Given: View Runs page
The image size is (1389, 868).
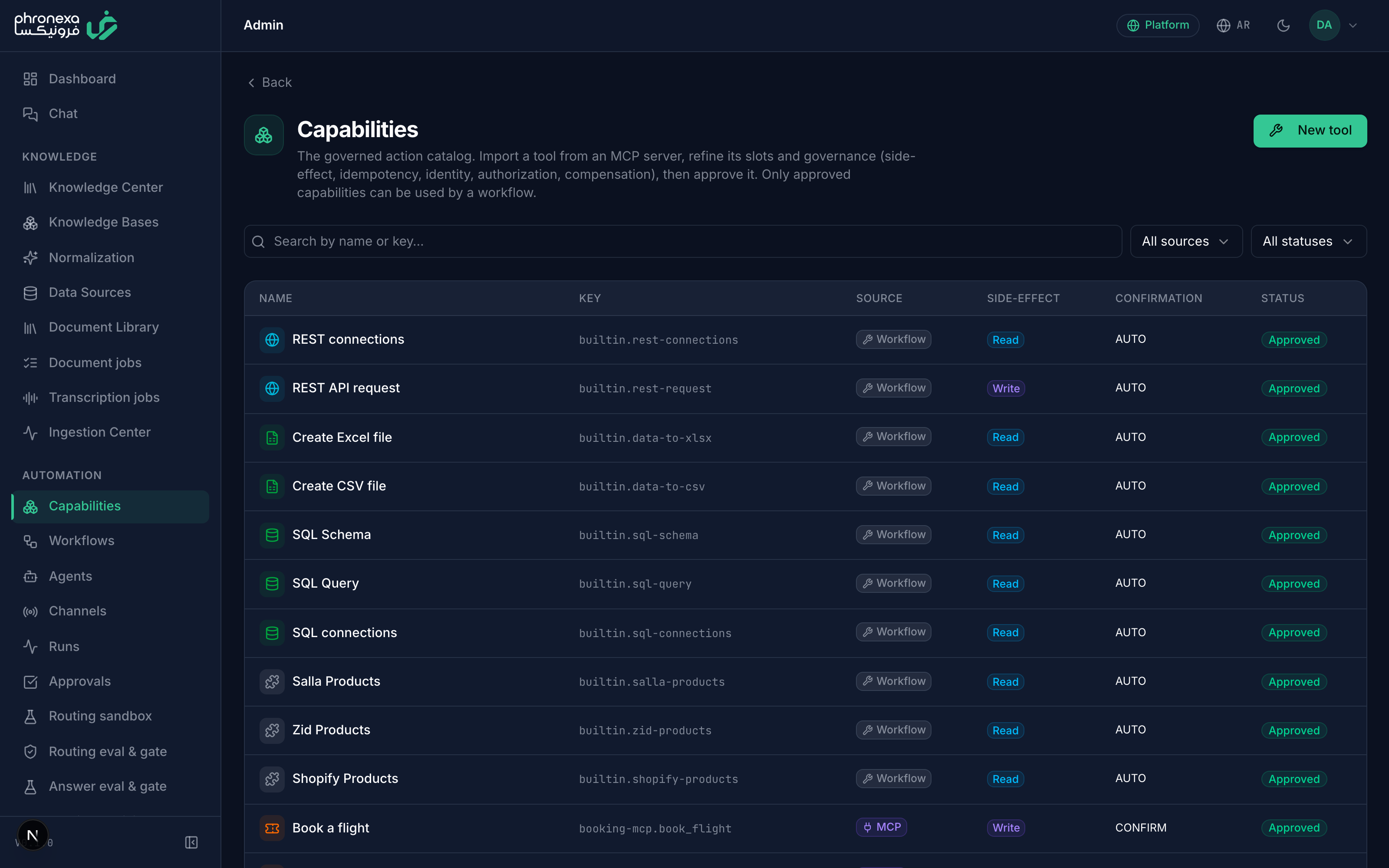Looking at the screenshot, I should 110,646.
